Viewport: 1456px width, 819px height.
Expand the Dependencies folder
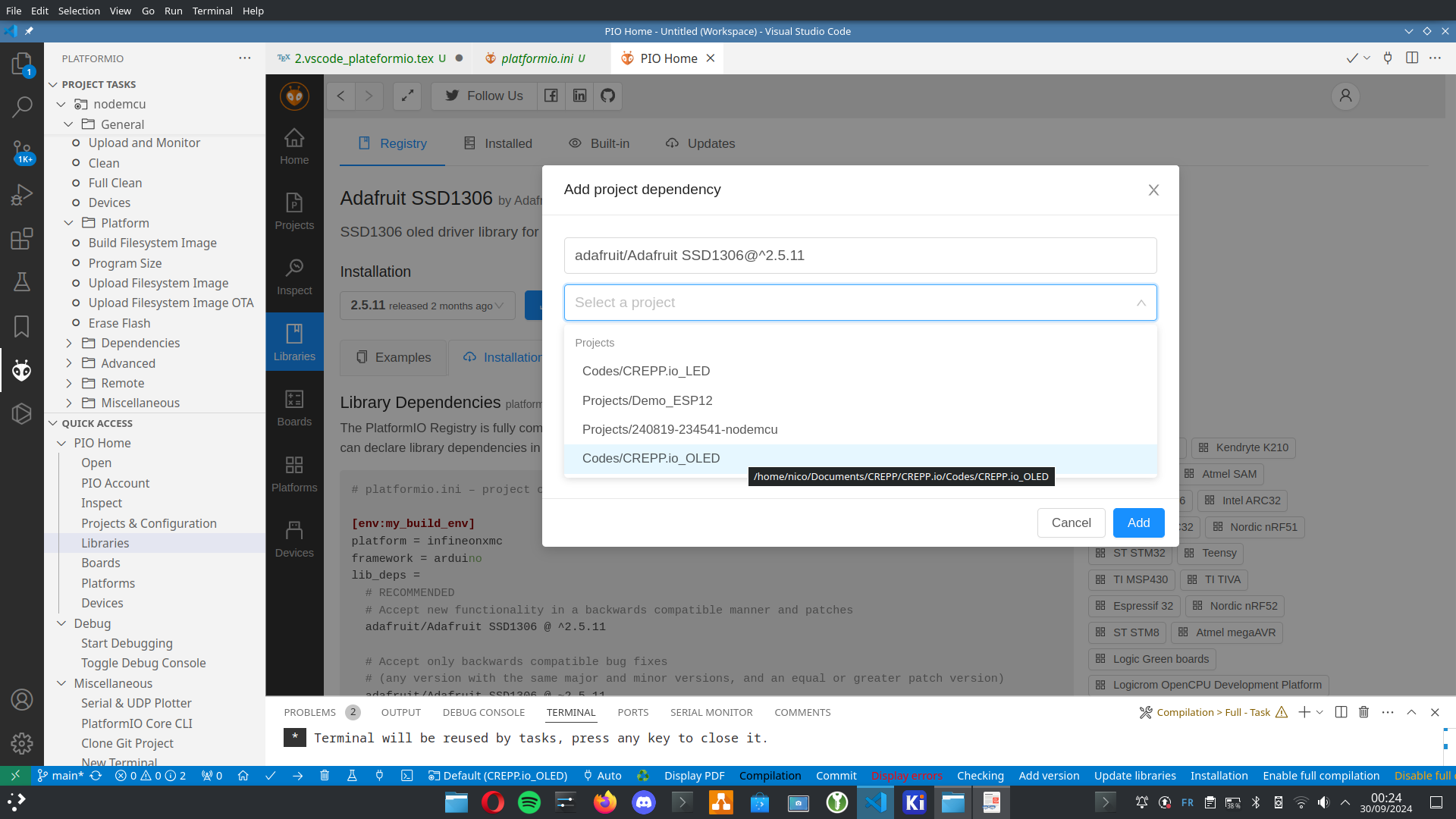(69, 343)
